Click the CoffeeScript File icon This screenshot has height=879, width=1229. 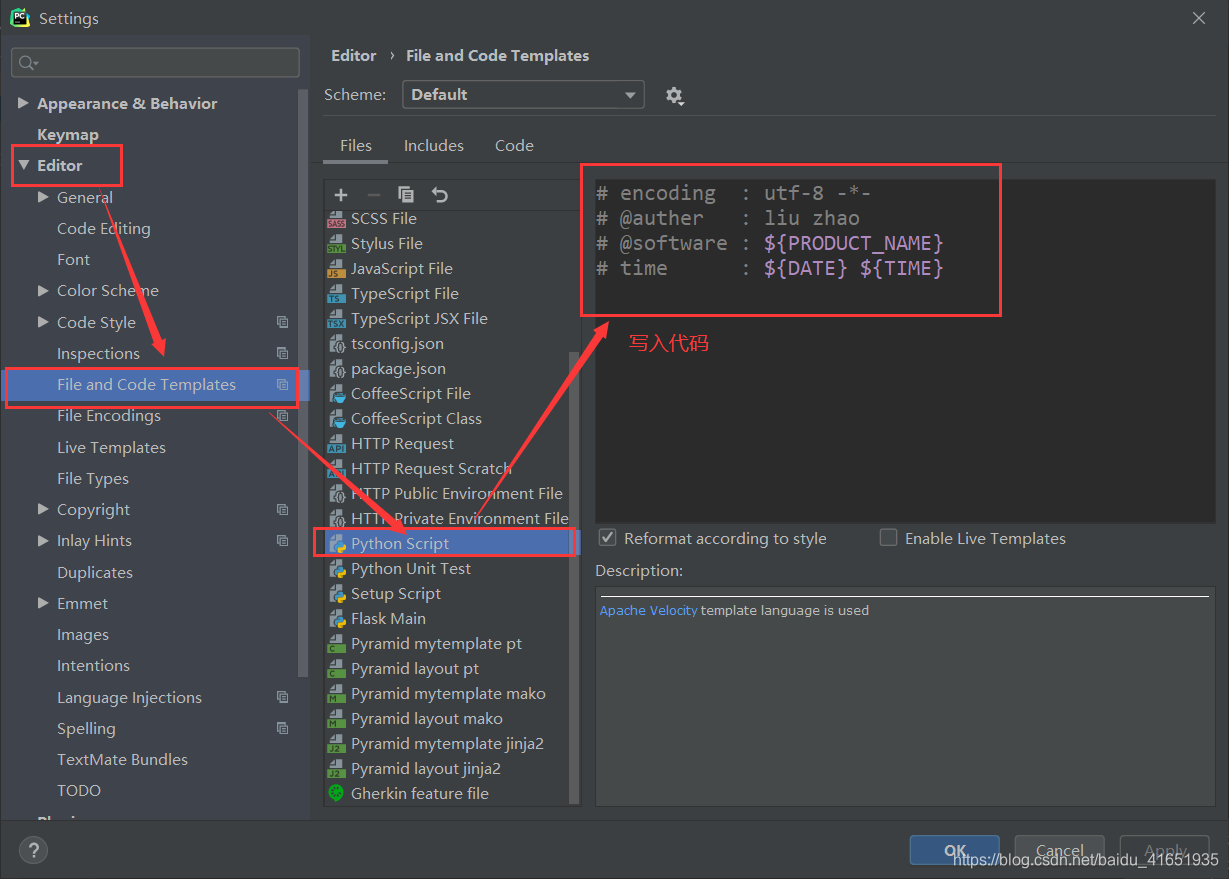[x=337, y=394]
